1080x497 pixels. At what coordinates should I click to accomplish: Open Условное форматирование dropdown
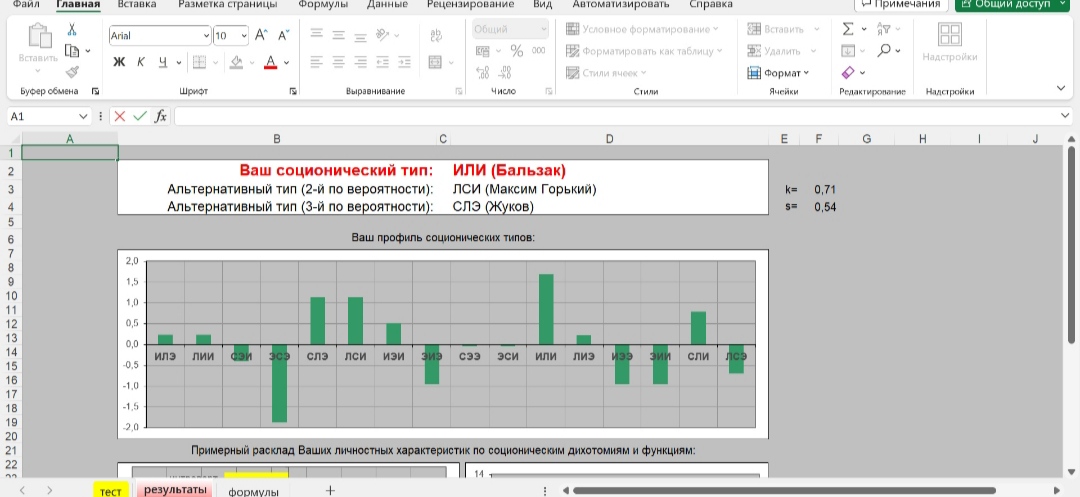(x=643, y=29)
